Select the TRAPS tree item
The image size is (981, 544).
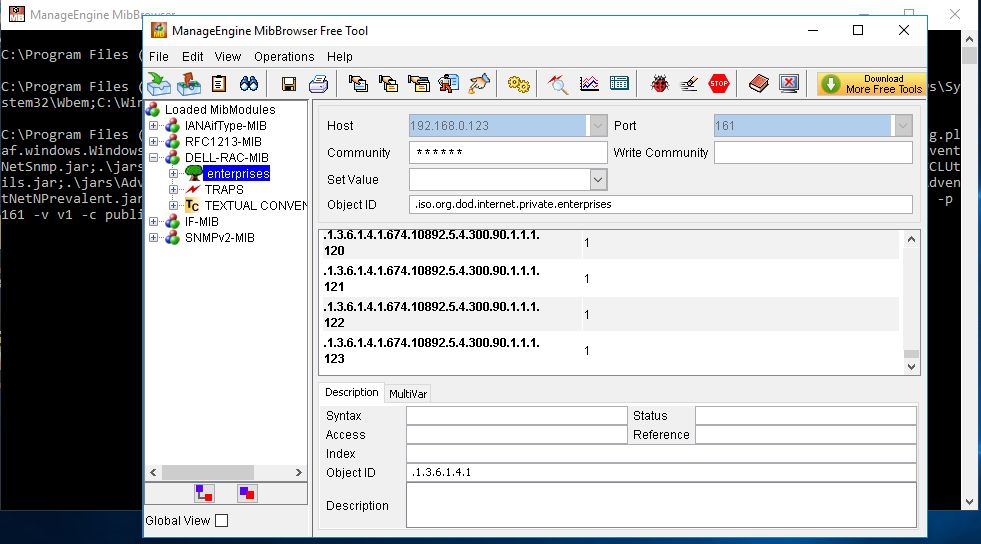coord(224,189)
